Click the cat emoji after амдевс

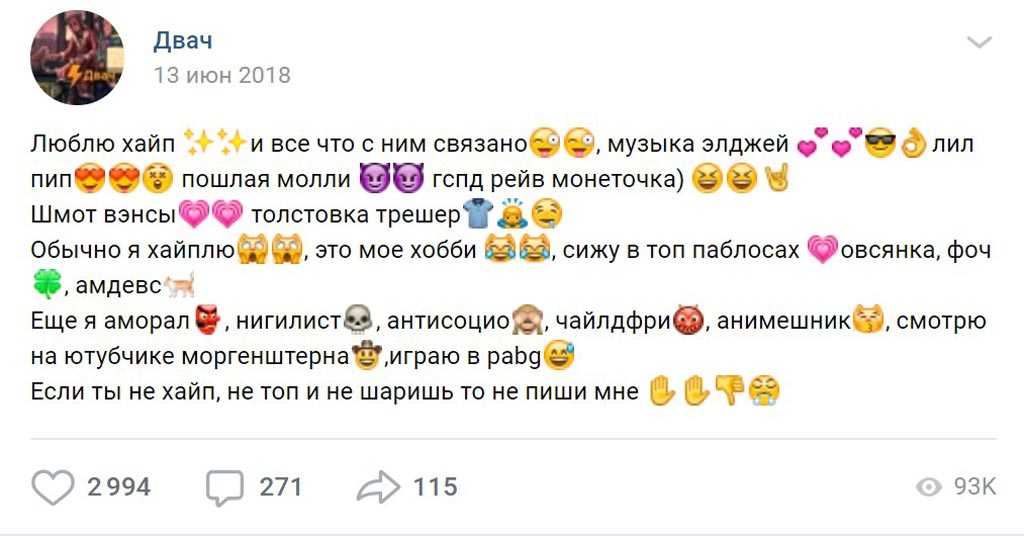179,286
